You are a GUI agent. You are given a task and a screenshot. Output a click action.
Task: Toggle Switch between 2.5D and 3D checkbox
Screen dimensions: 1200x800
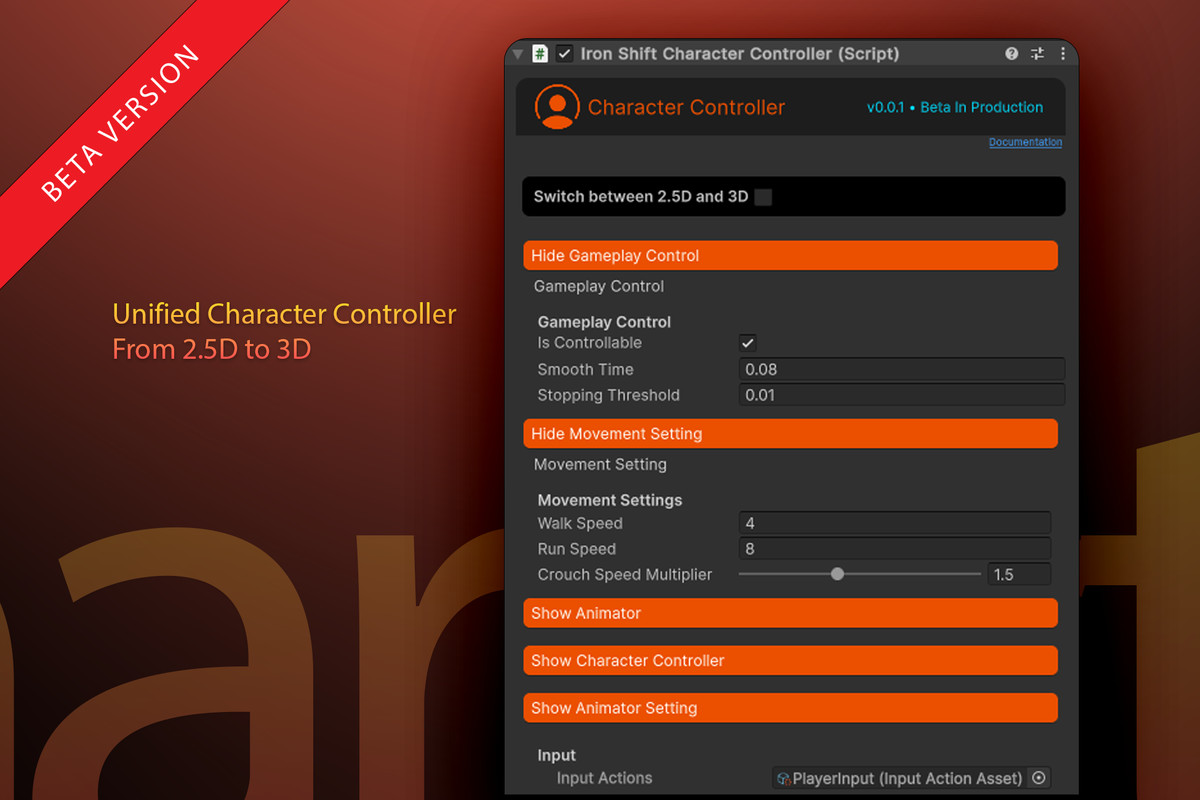[763, 197]
